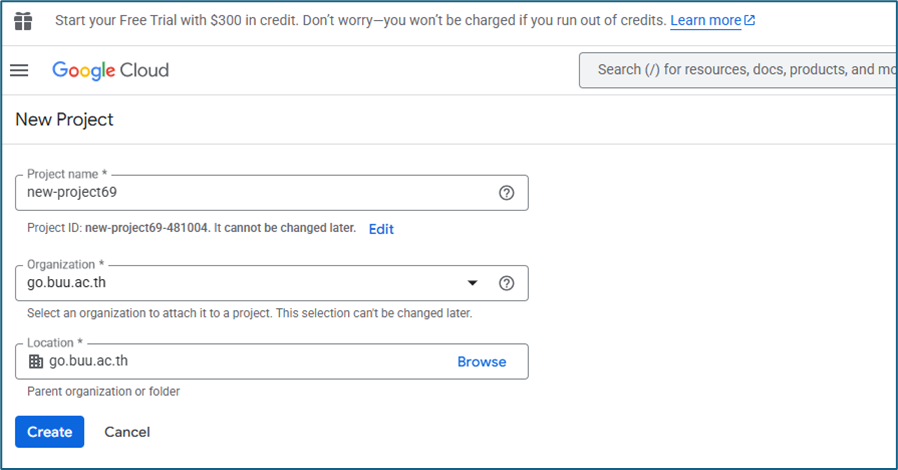Image resolution: width=898 pixels, height=470 pixels.
Task: Click the Project ID new-project69-481004 text
Action: (147, 228)
